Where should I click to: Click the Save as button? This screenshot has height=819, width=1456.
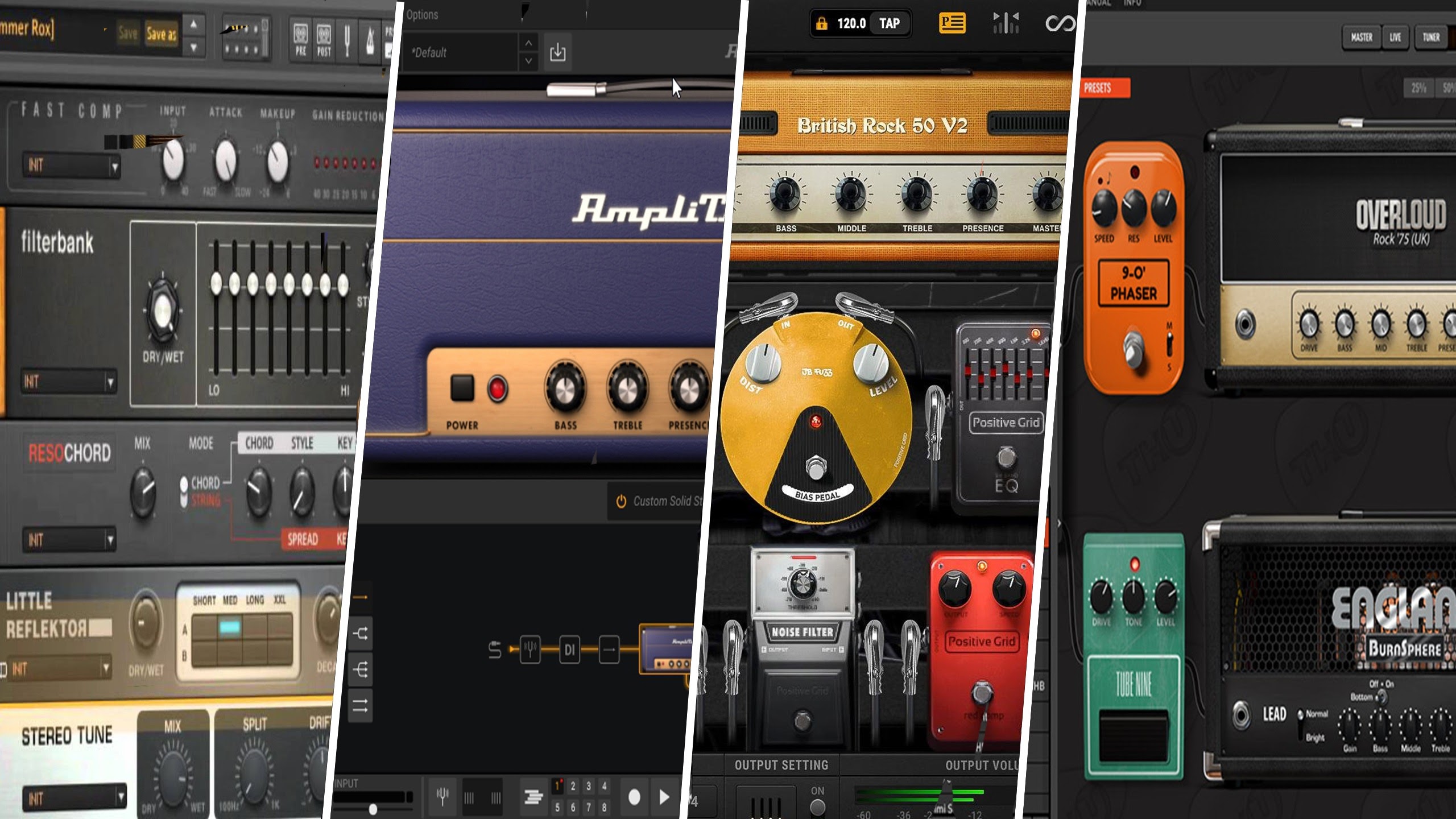161,34
